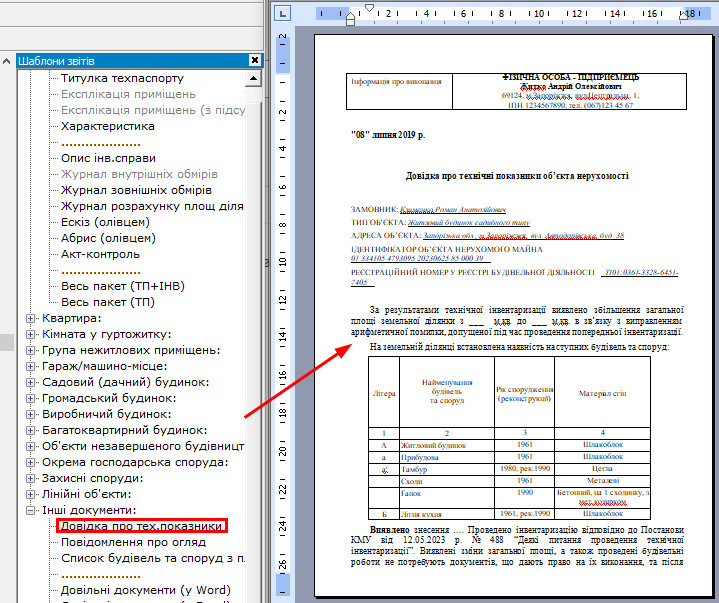This screenshot has width=719, height=603.
Task: Open Довільні документи (у Word) item
Action: [x=146, y=590]
